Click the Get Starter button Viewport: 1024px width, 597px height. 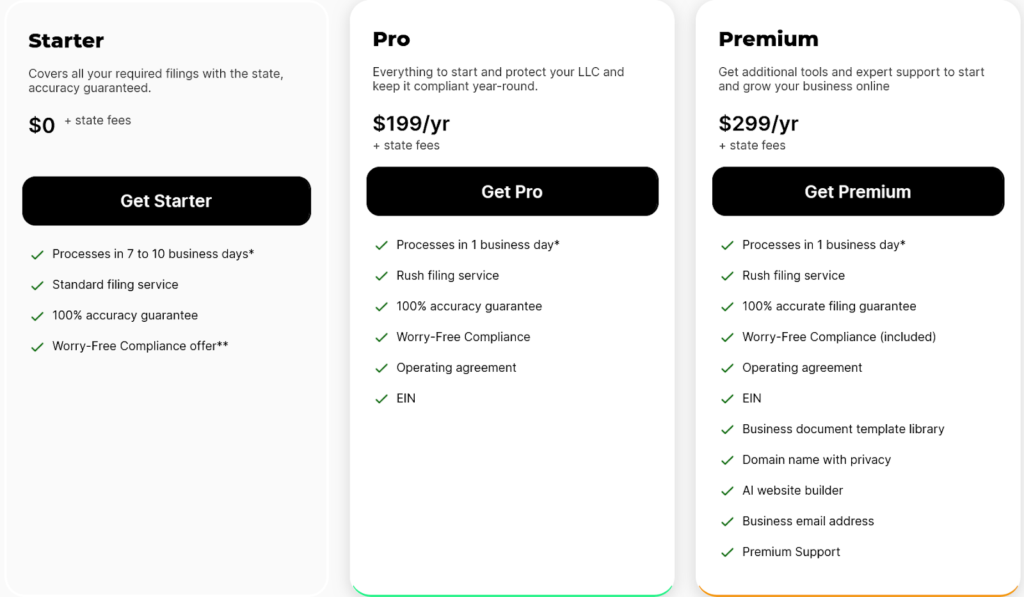166,201
